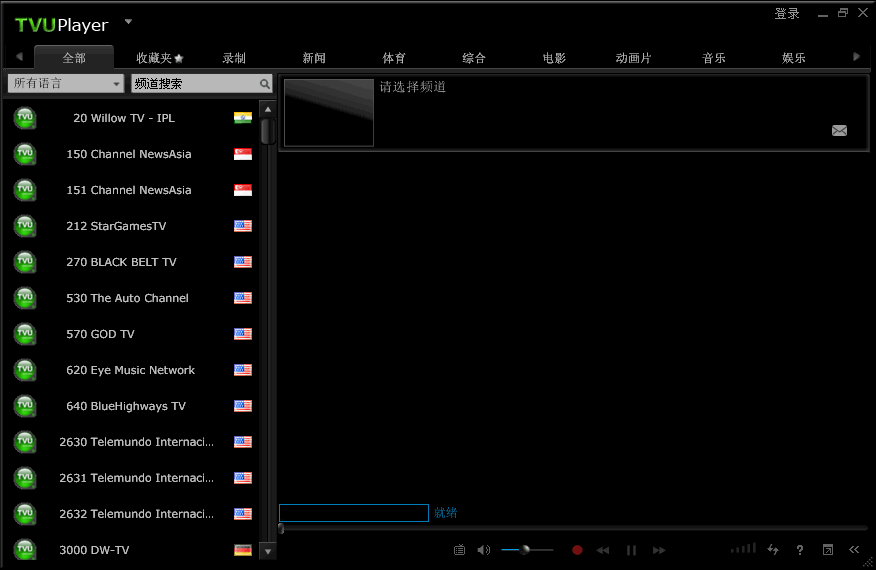Start recording with the red record button
This screenshot has height=570, width=876.
[577, 550]
